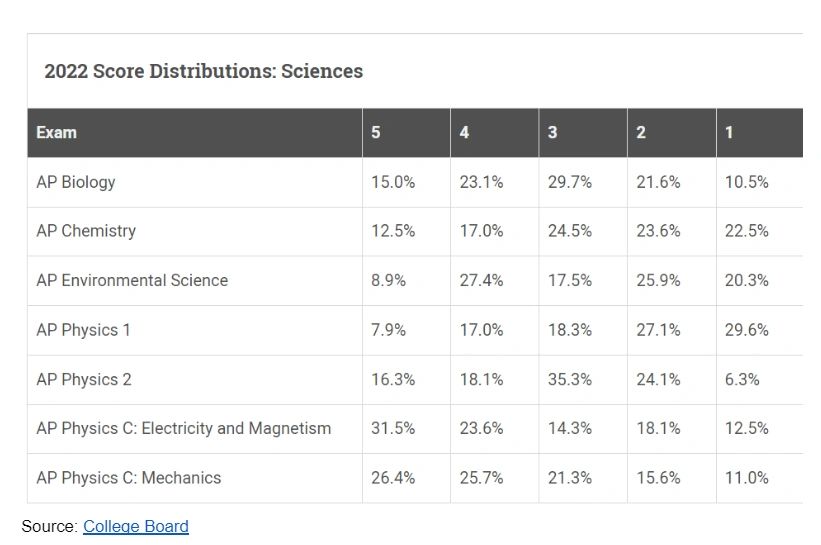Select the score "4" column header

click(x=464, y=132)
